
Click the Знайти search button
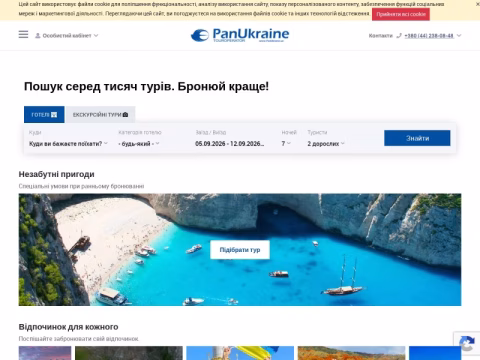pyautogui.click(x=417, y=138)
